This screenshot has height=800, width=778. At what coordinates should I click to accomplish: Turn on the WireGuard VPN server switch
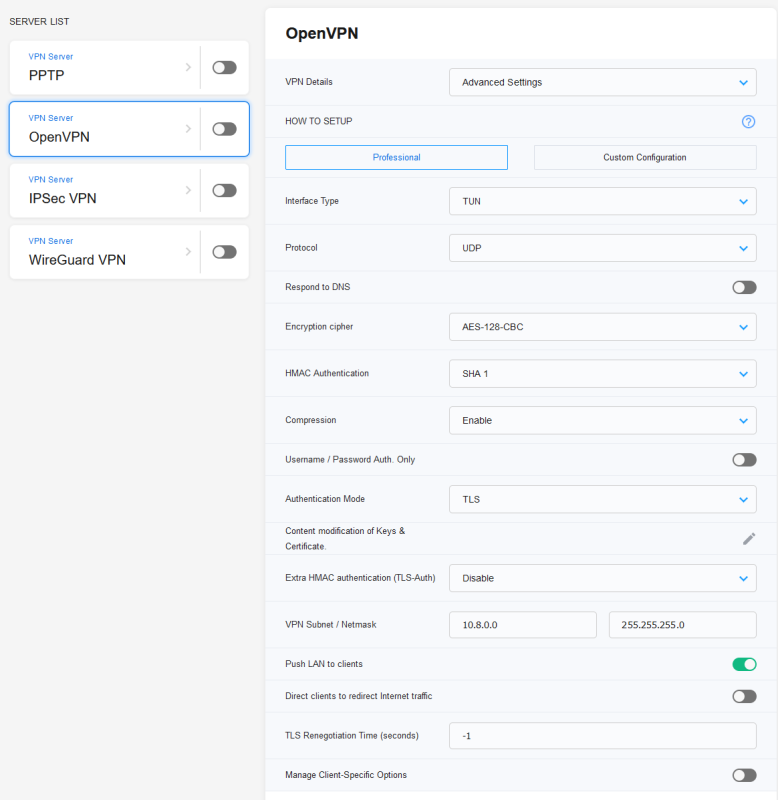(224, 252)
